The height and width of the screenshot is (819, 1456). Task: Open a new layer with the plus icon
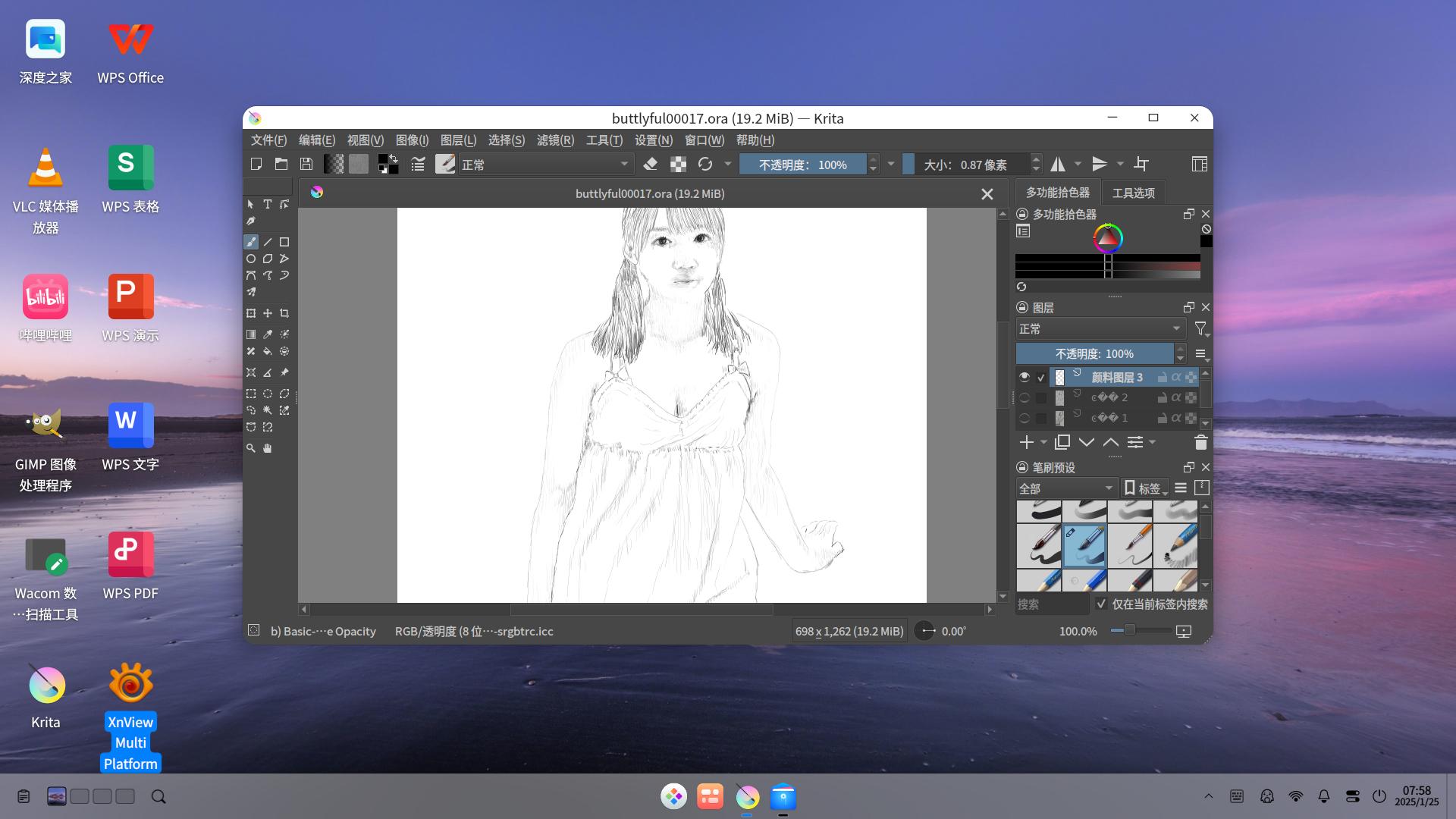1026,442
